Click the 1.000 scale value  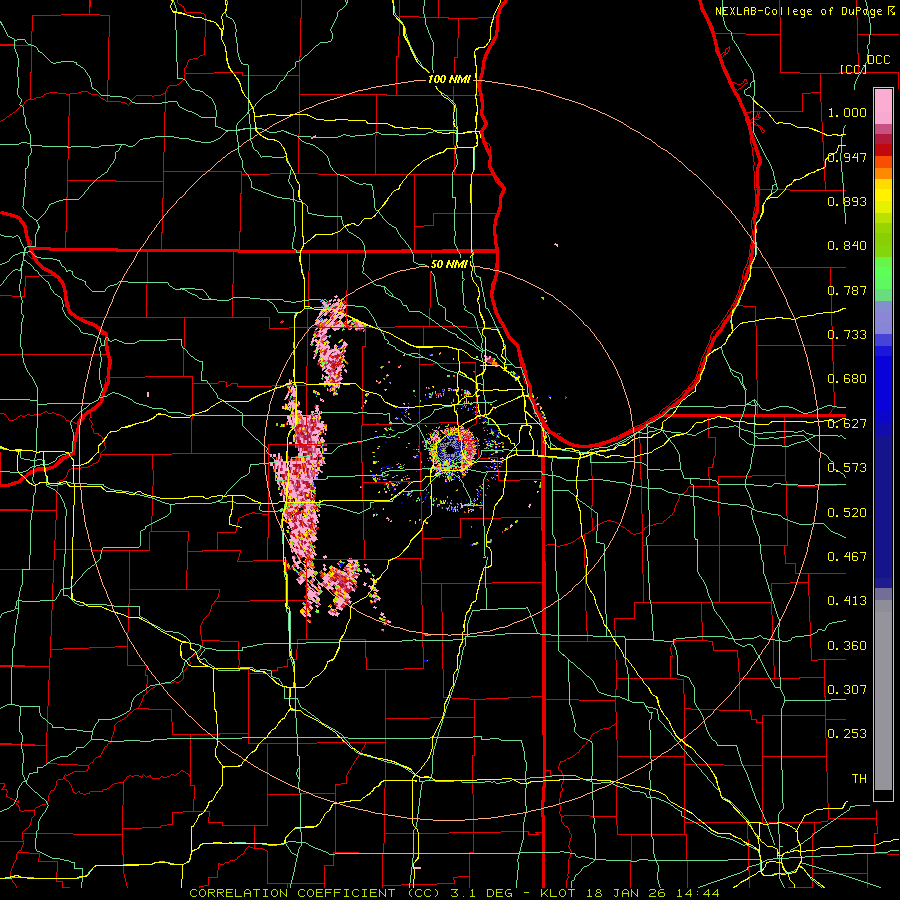pos(847,112)
